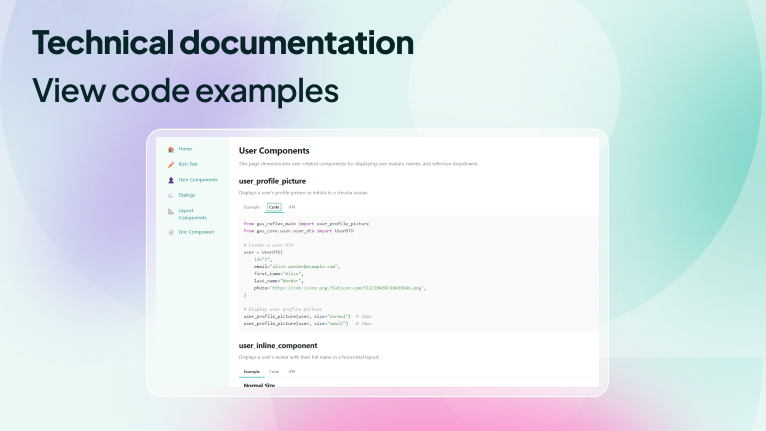Open the API tab under user_profile_picture
766x431 pixels.
click(292, 207)
